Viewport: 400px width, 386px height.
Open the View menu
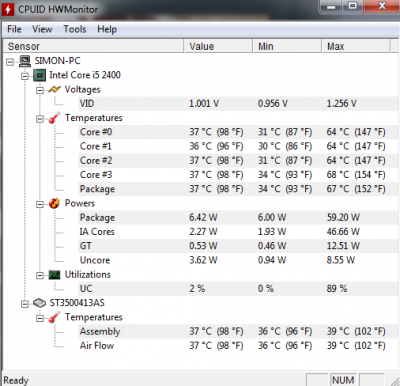42,29
